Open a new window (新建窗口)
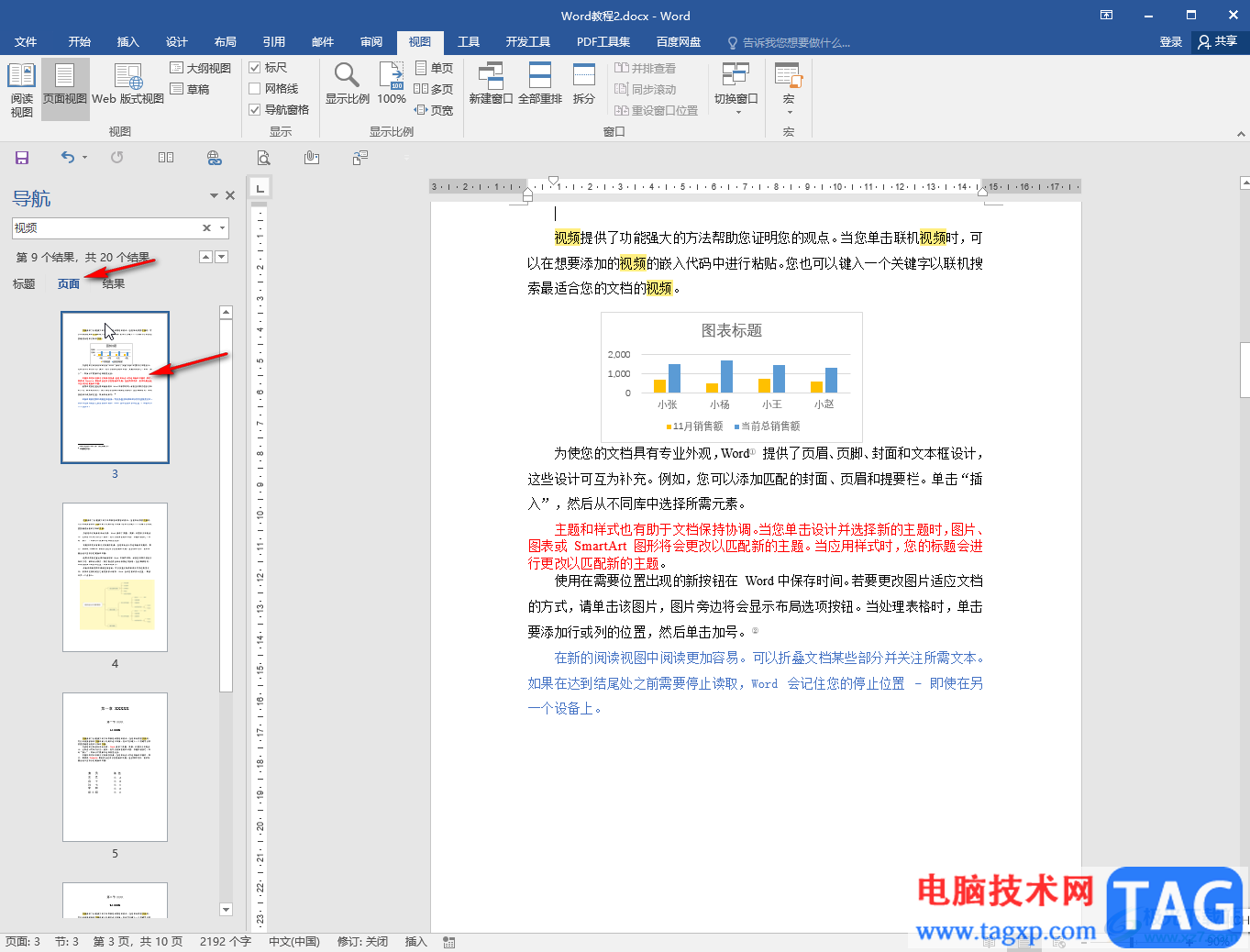This screenshot has height=952, width=1250. coord(491,83)
